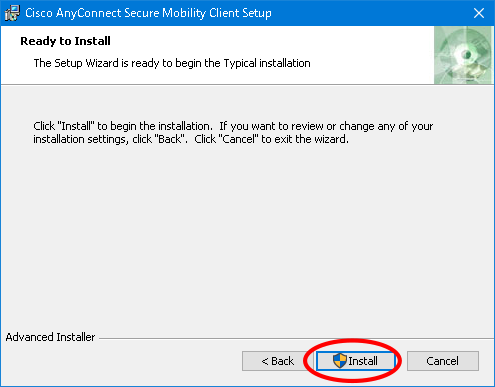Click the separator line beside Advanced Installer

(296, 339)
